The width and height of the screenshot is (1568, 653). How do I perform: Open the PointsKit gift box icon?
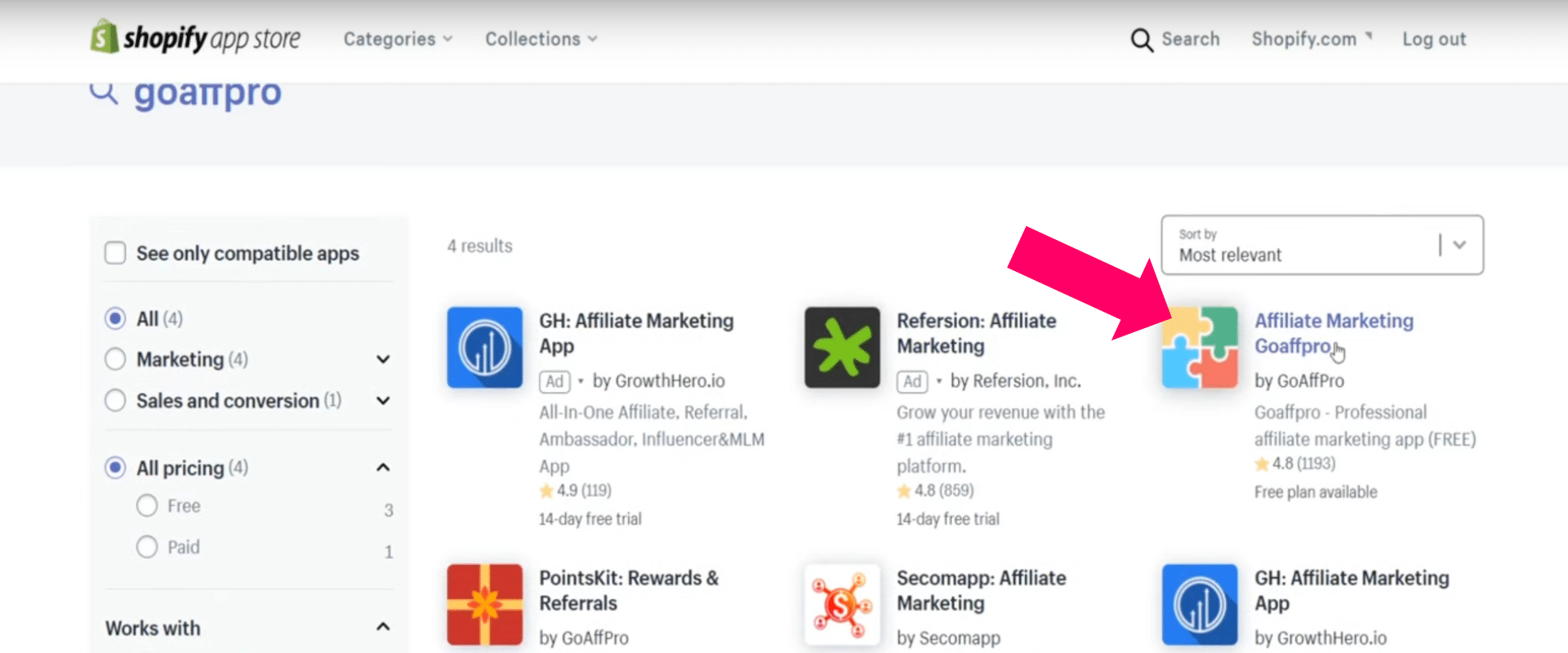484,604
